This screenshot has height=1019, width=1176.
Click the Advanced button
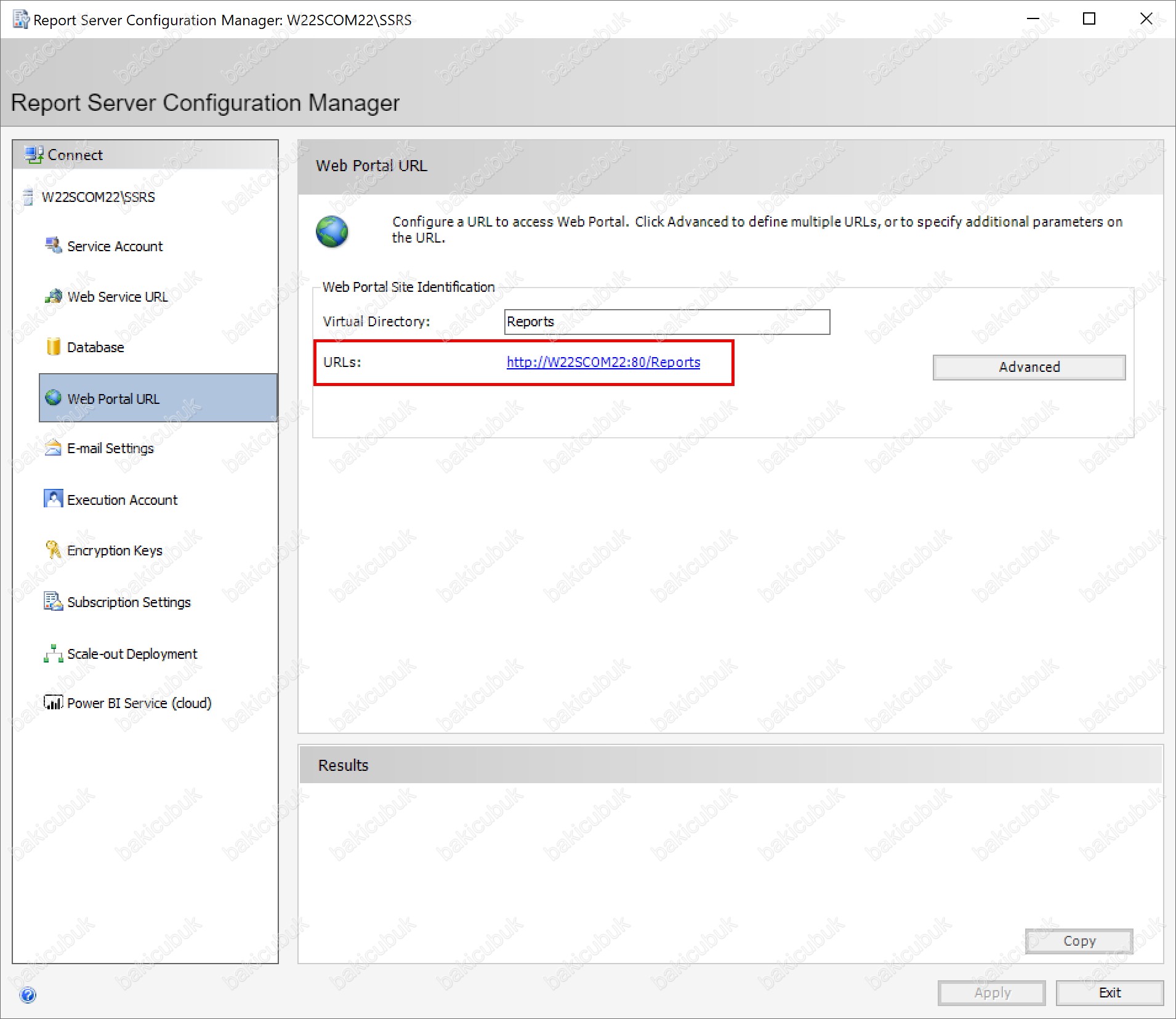[1029, 367]
